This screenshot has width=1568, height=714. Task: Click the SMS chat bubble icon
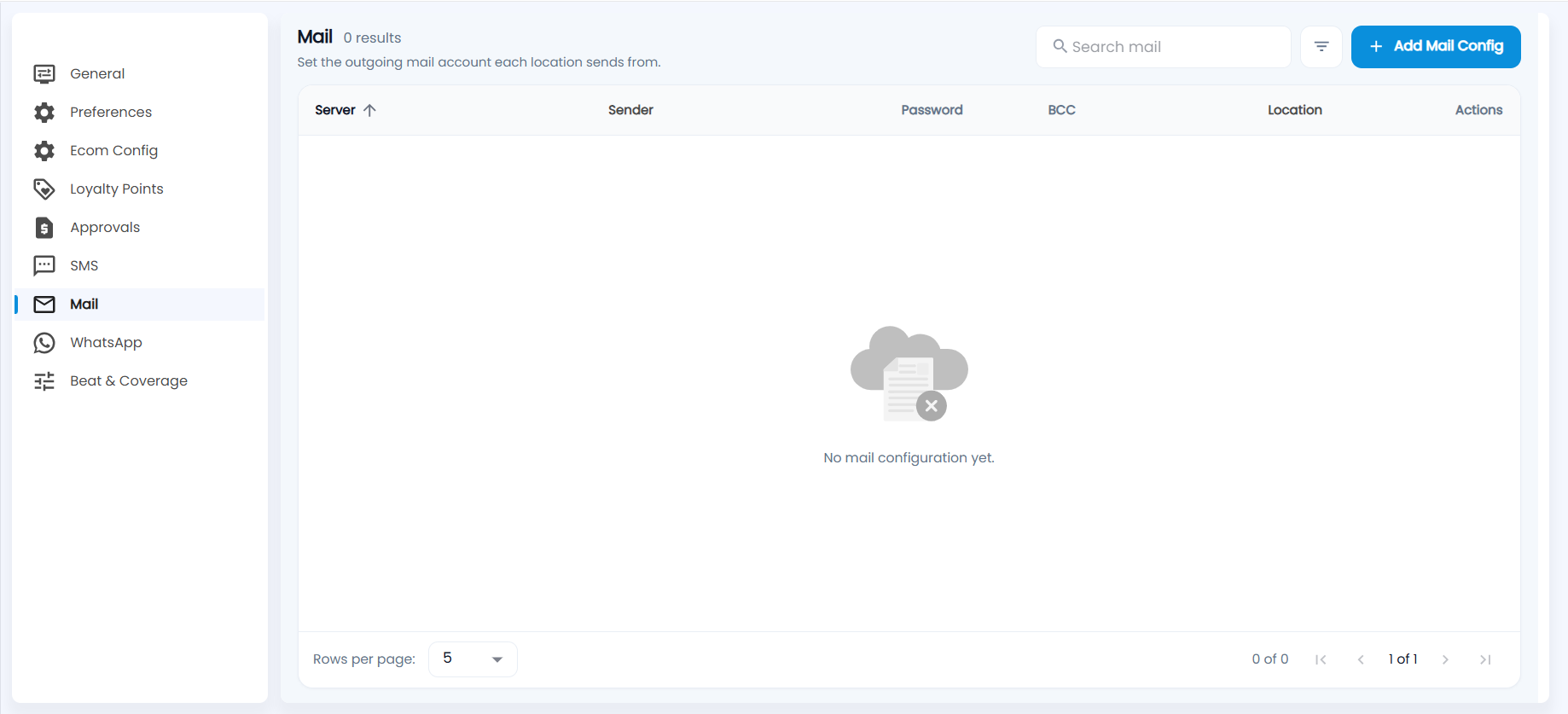click(44, 266)
